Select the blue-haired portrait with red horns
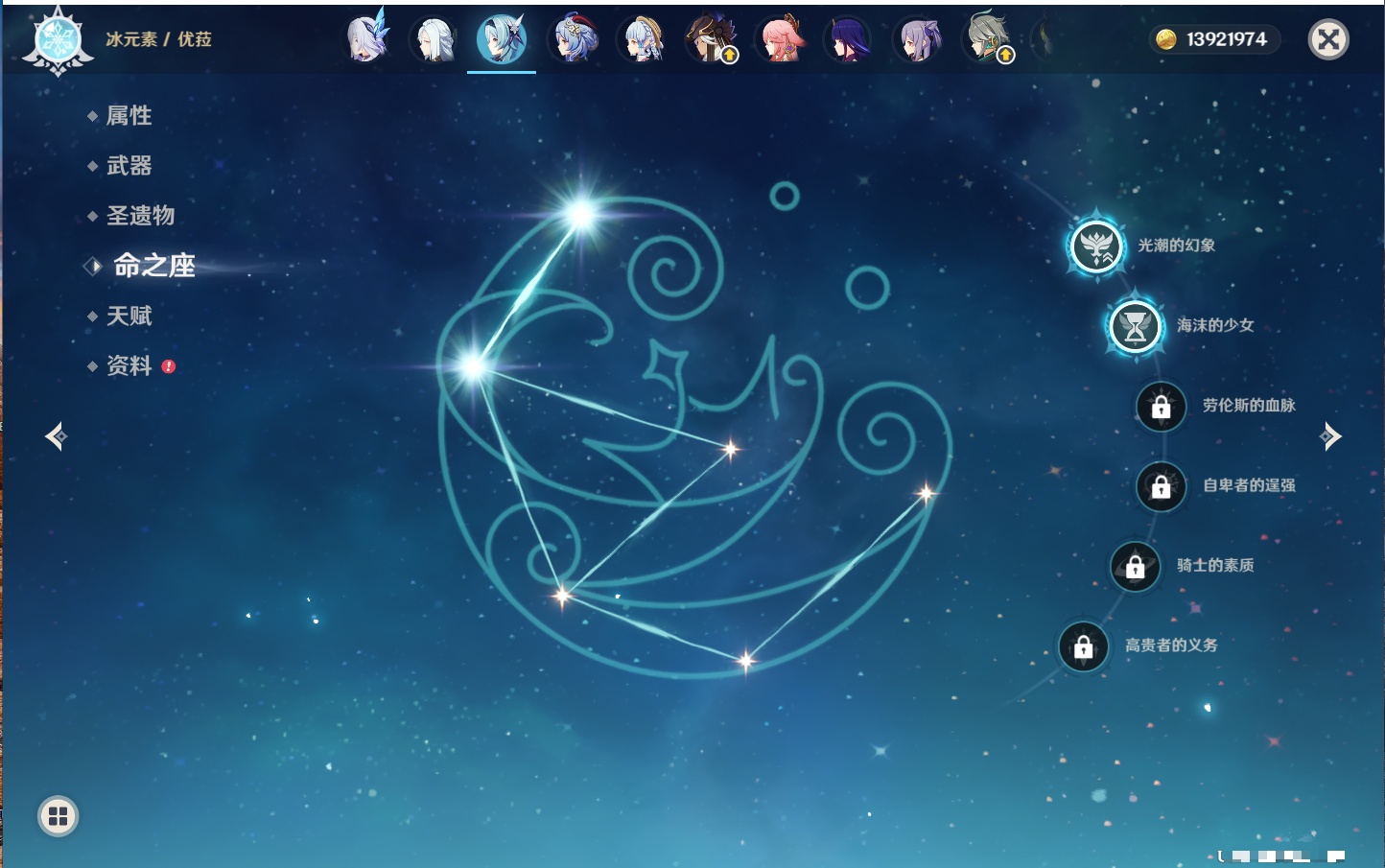 574,39
